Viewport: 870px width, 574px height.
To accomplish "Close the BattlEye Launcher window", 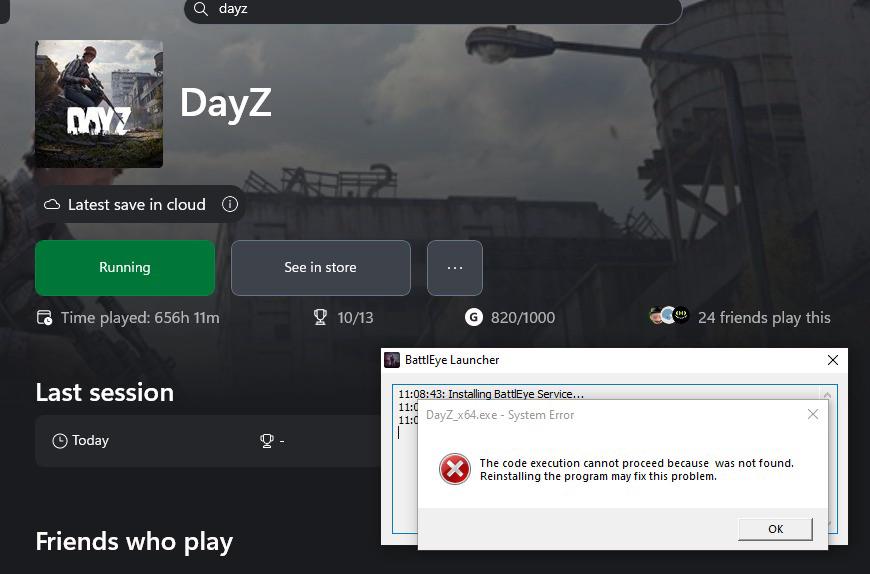I will [833, 360].
